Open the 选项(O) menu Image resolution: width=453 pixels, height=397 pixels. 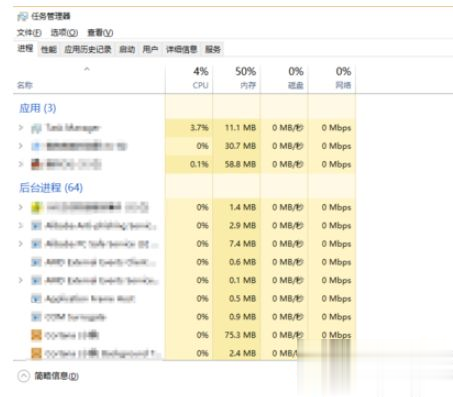click(x=64, y=33)
